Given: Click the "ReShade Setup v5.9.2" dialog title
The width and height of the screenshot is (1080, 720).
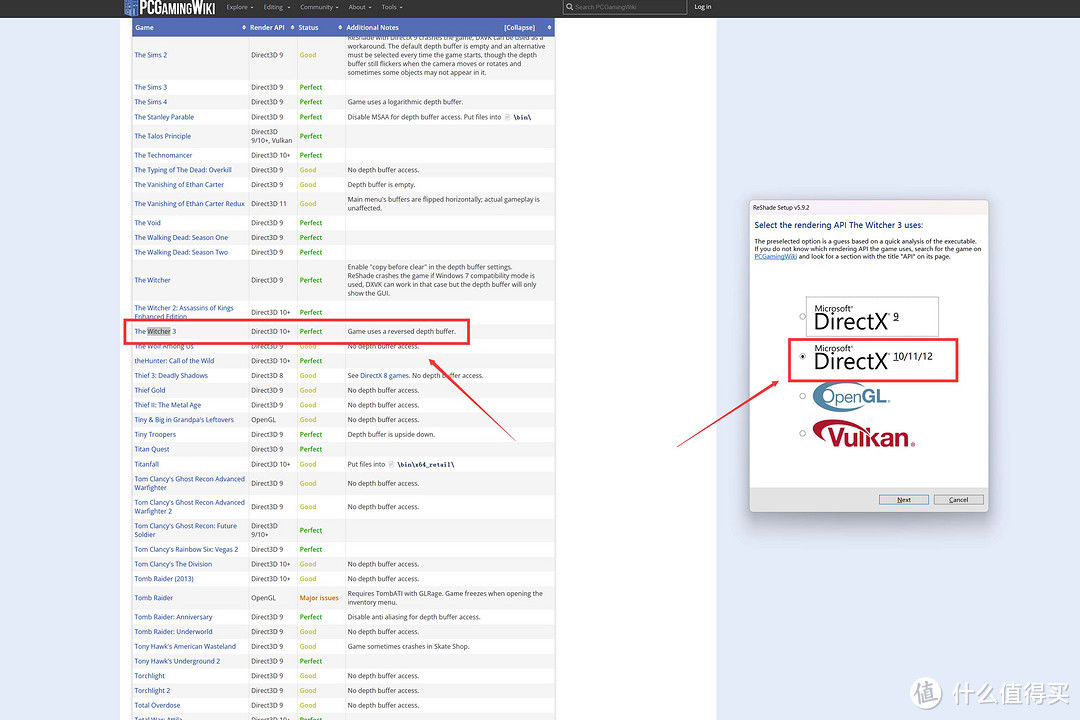Looking at the screenshot, I should [x=781, y=207].
